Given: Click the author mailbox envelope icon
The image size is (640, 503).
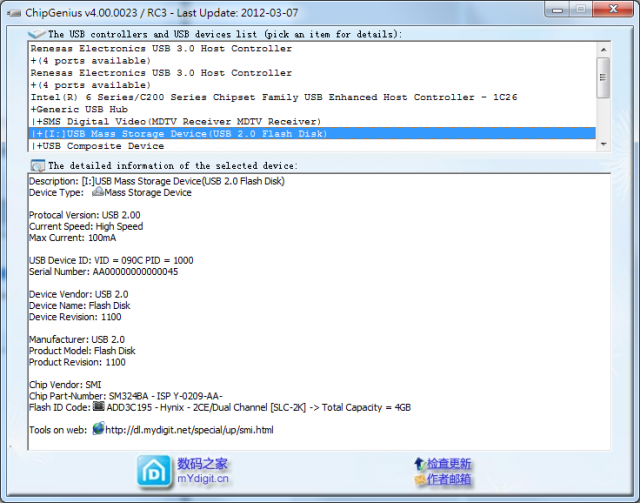Looking at the screenshot, I should point(420,479).
